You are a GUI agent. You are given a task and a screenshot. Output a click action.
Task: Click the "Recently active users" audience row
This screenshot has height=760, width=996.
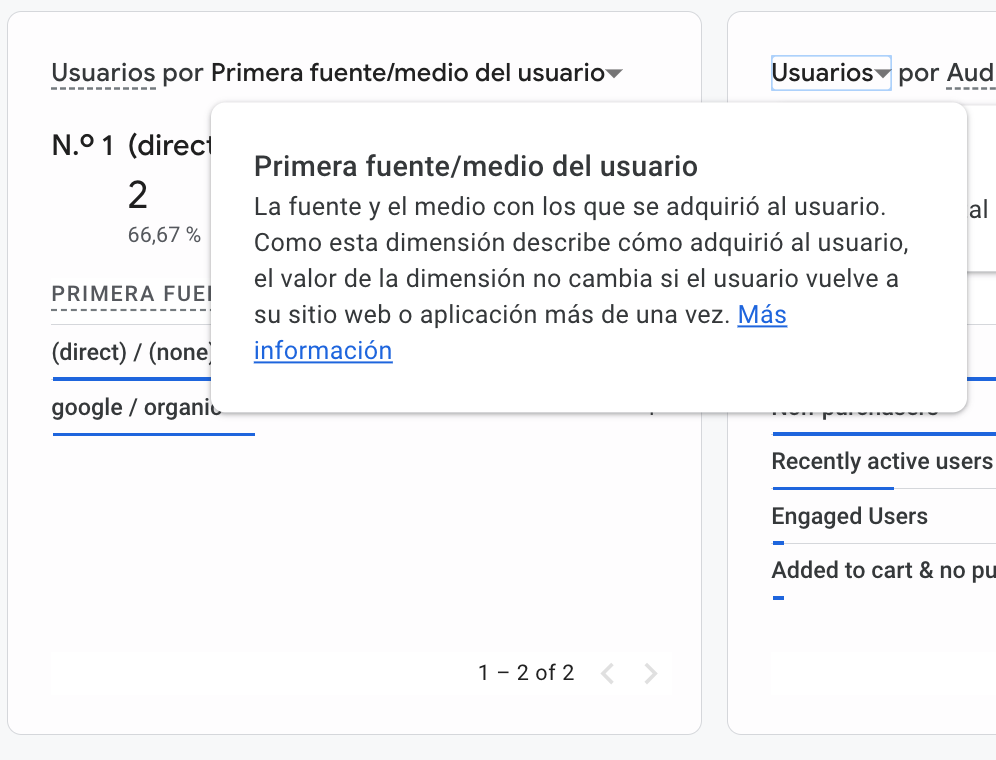(x=881, y=461)
